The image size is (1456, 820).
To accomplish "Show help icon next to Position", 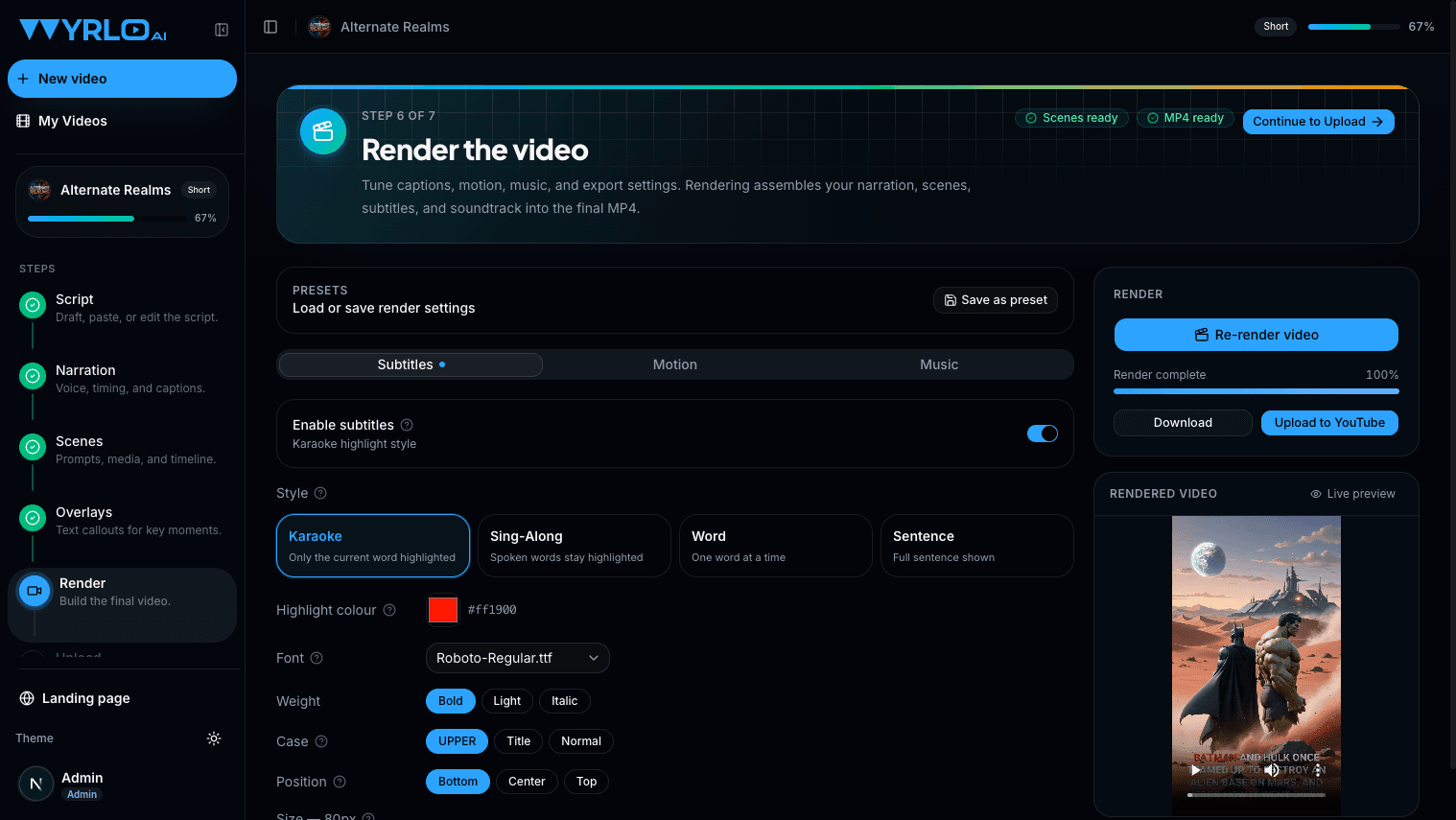I will click(340, 782).
